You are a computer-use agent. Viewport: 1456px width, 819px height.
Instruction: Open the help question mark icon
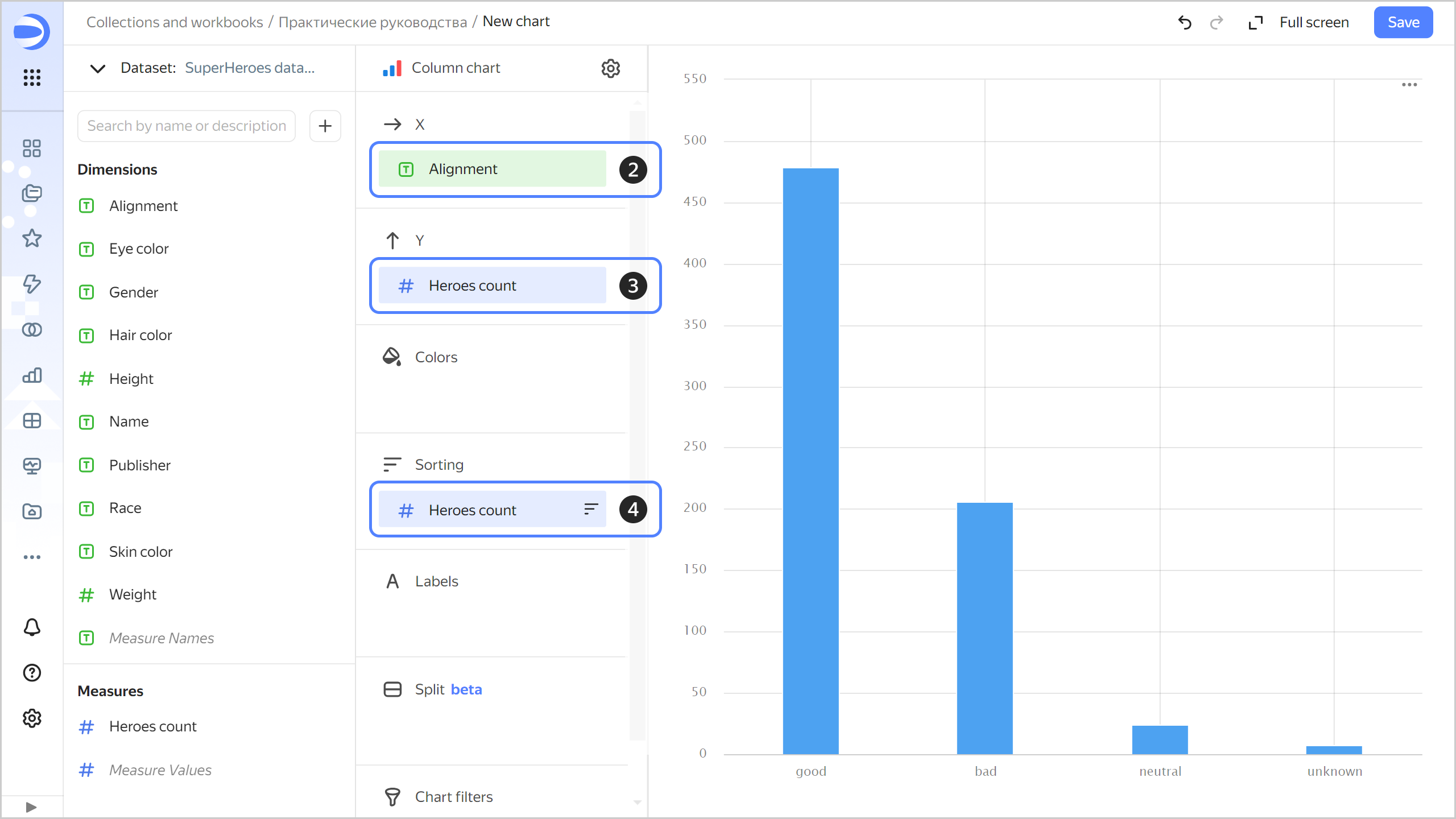[32, 673]
